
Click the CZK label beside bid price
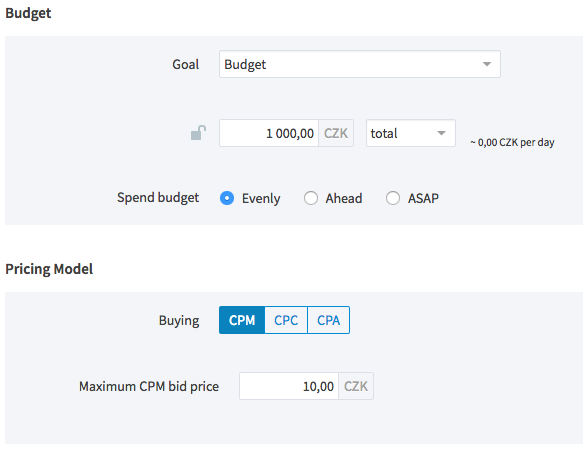[356, 386]
